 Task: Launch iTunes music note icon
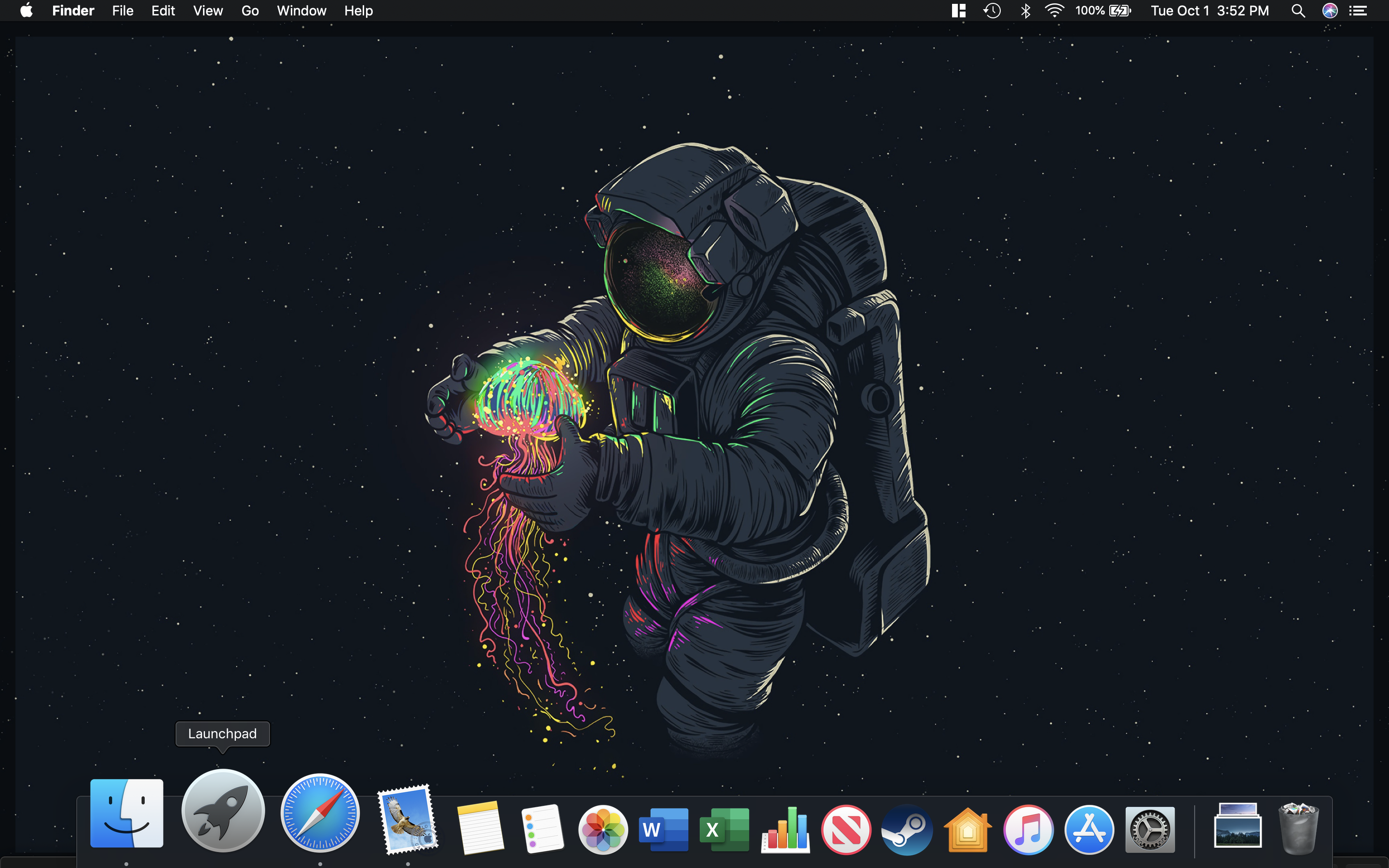coord(1029,829)
